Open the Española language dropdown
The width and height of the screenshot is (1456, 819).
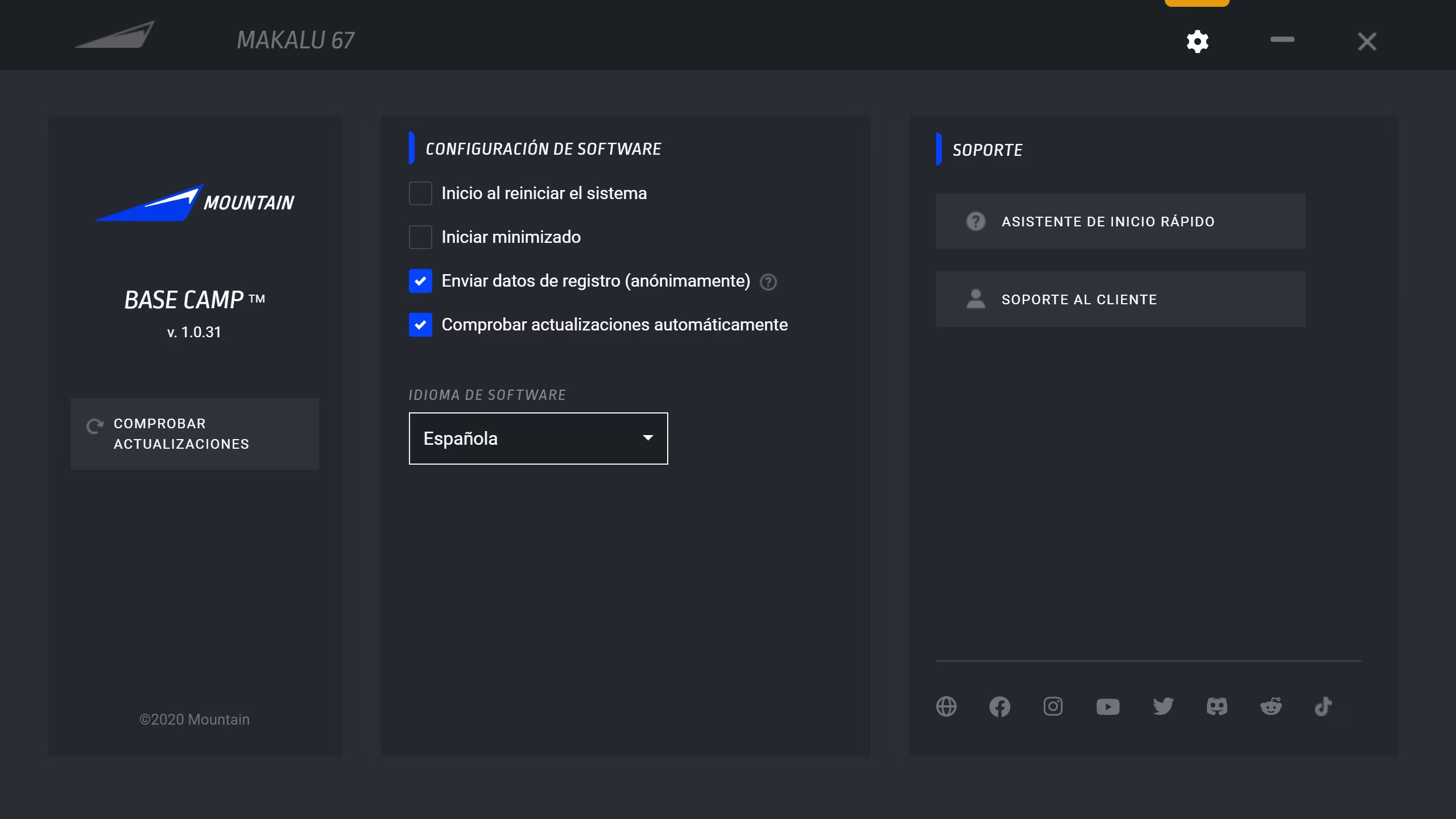(538, 438)
